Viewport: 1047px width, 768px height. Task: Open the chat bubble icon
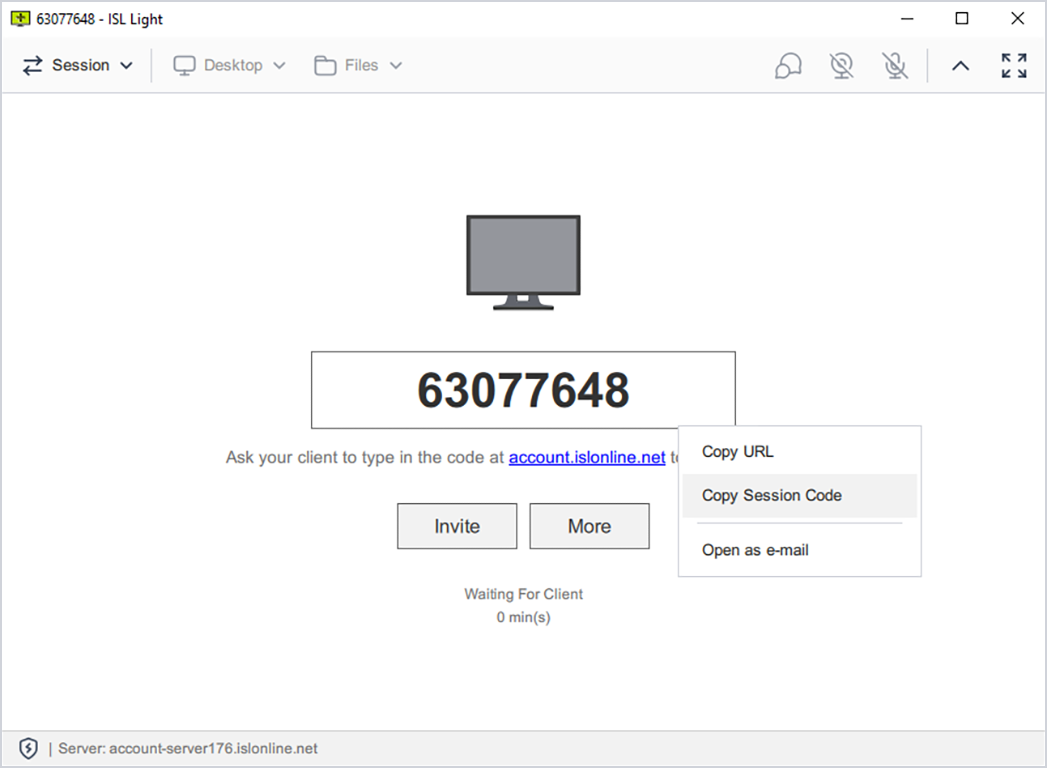787,65
